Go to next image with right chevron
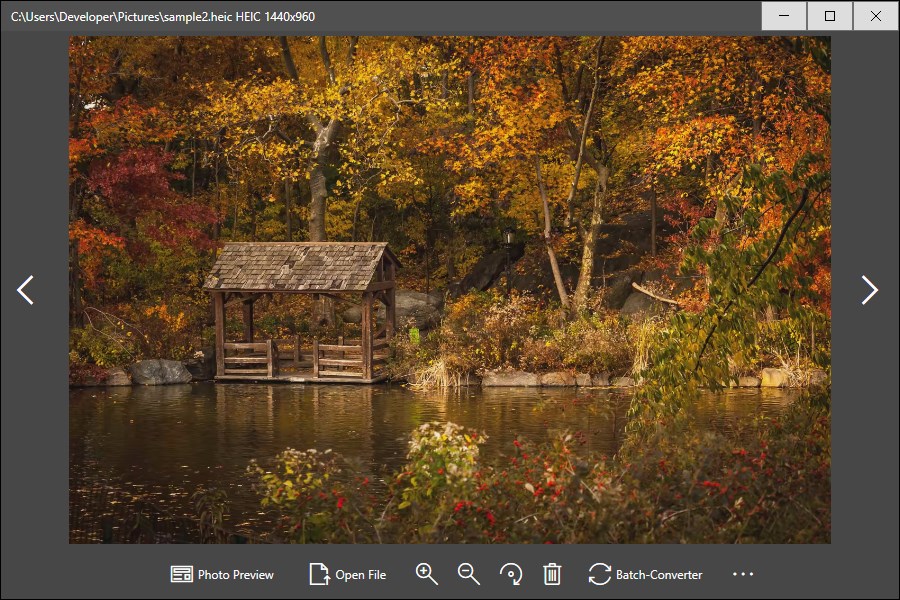Viewport: 900px width, 600px height. coord(870,290)
